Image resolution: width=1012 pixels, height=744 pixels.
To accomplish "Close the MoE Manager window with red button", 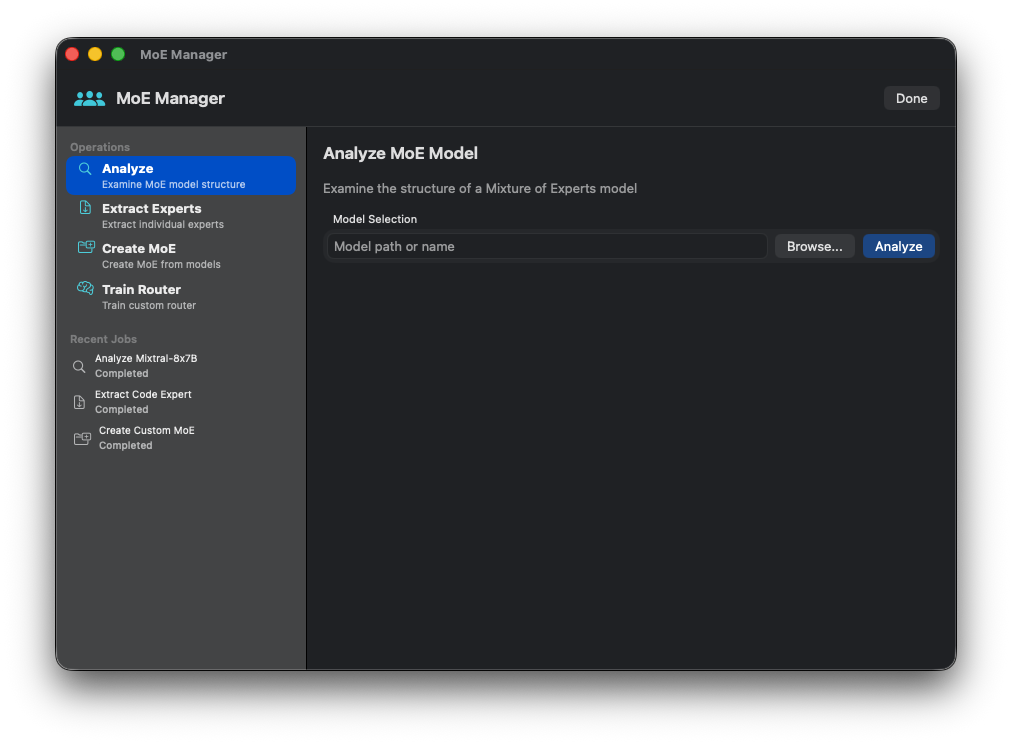I will coord(72,54).
